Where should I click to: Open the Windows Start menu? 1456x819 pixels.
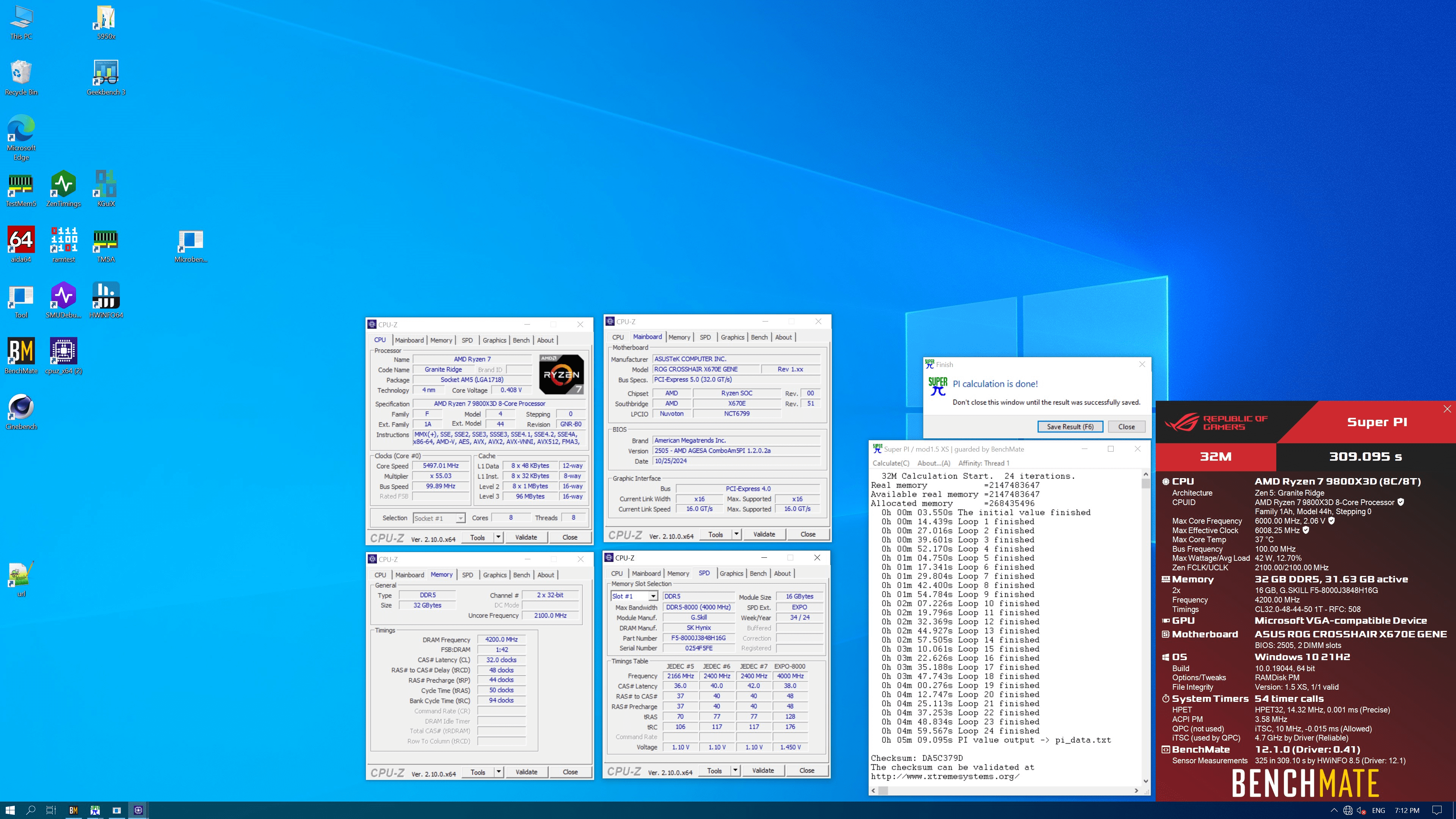click(10, 810)
